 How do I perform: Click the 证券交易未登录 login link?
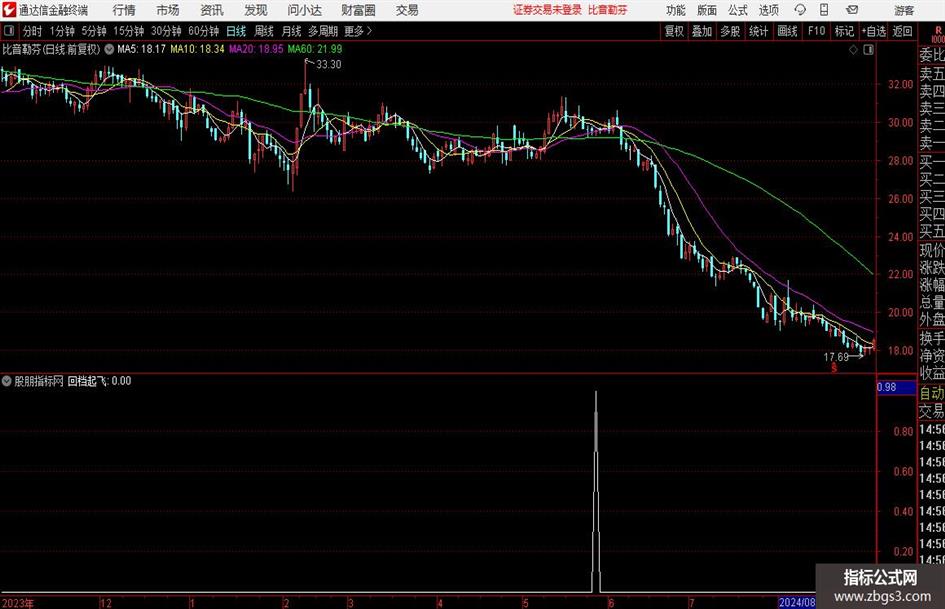coord(547,10)
